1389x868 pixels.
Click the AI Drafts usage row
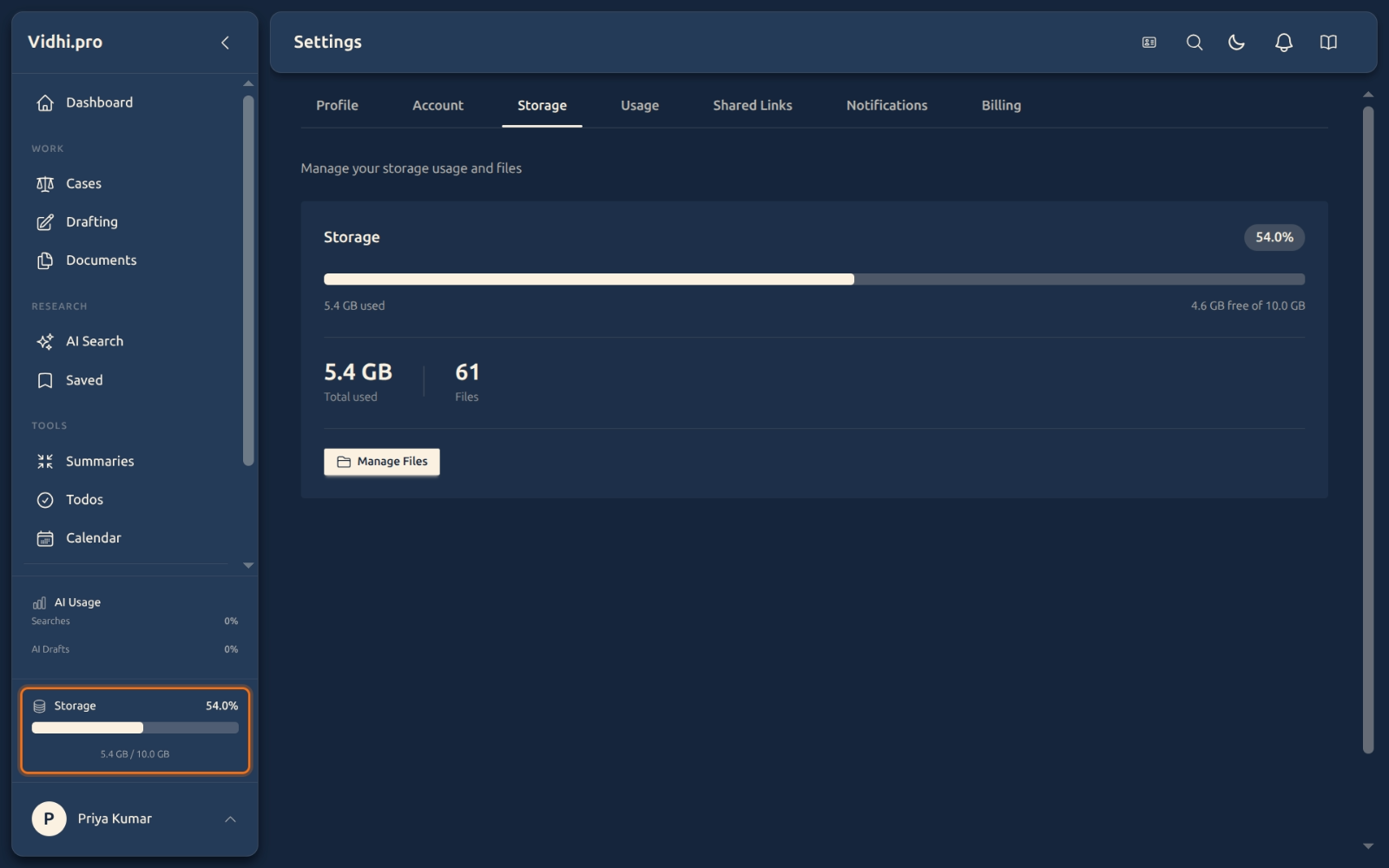135,649
